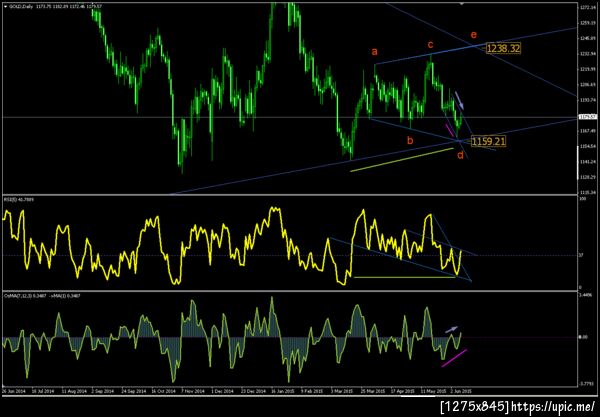The image size is (600, 417).
Task: Click the 2 Jun 2015 date label
Action: (461, 391)
